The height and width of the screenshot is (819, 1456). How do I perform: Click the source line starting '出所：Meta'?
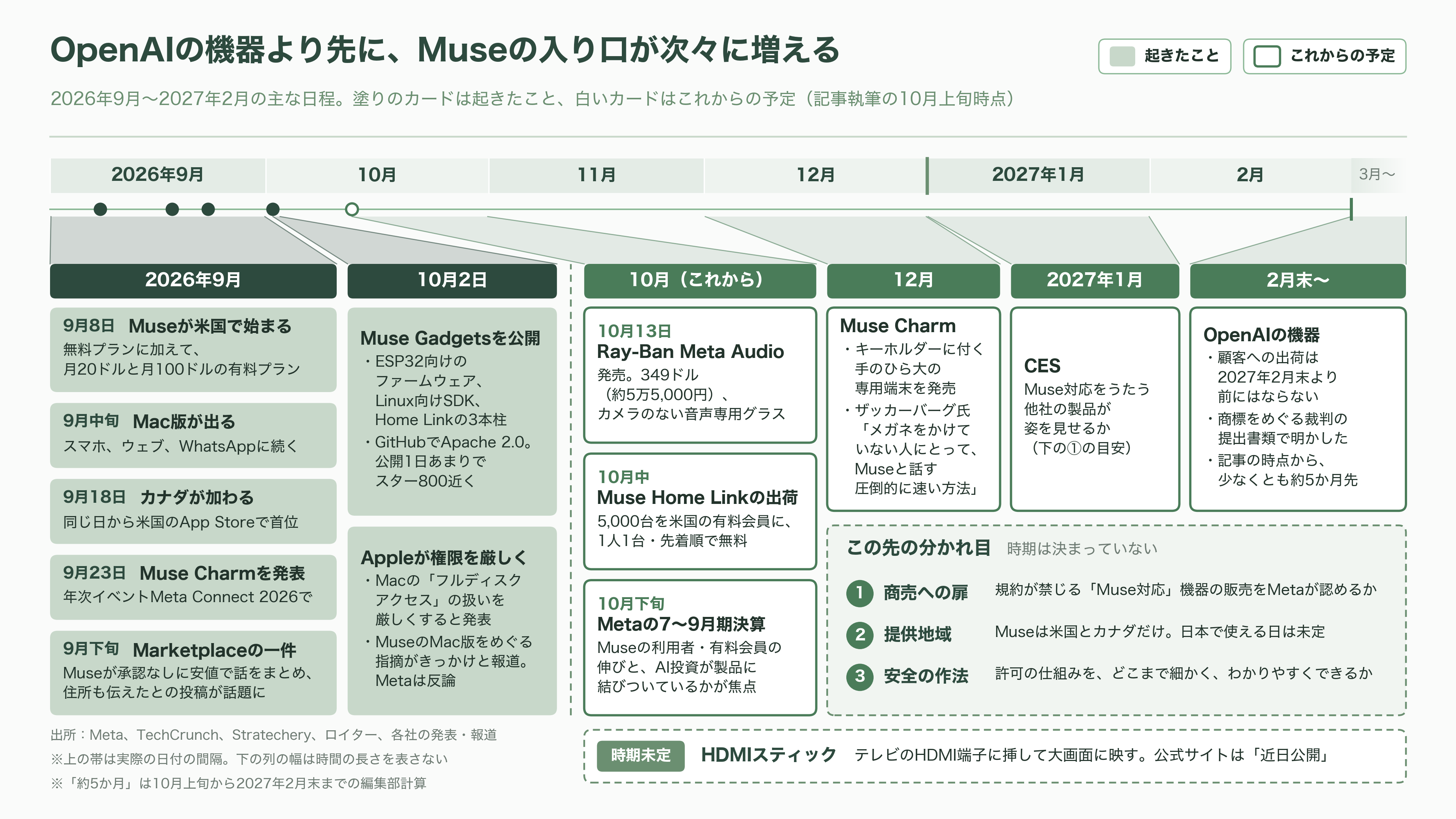tap(273, 735)
